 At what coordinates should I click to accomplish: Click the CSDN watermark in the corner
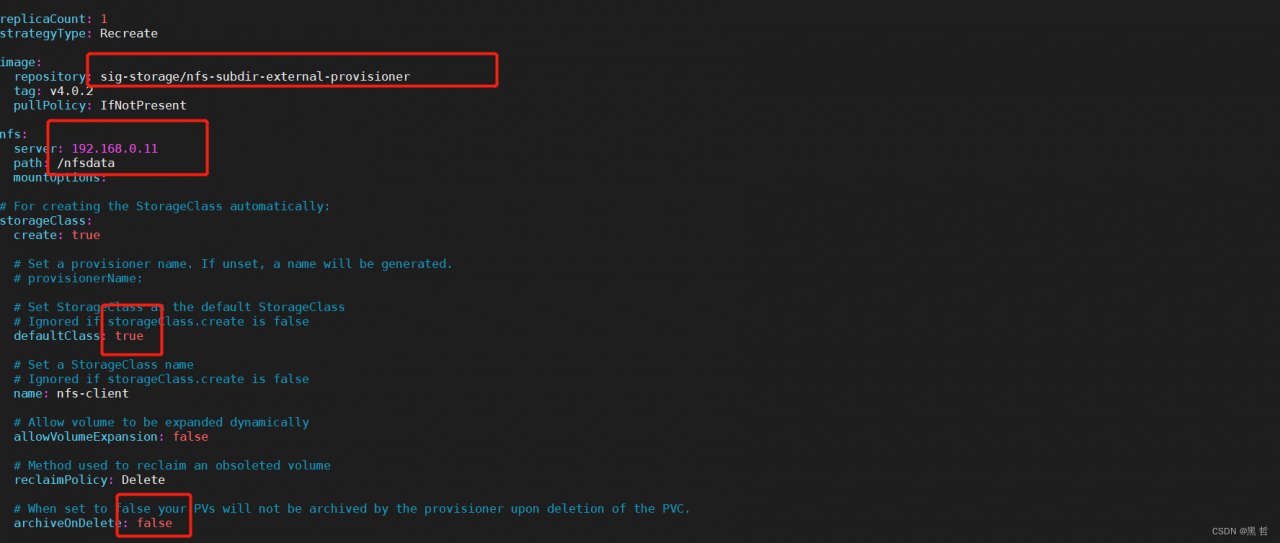point(1239,532)
